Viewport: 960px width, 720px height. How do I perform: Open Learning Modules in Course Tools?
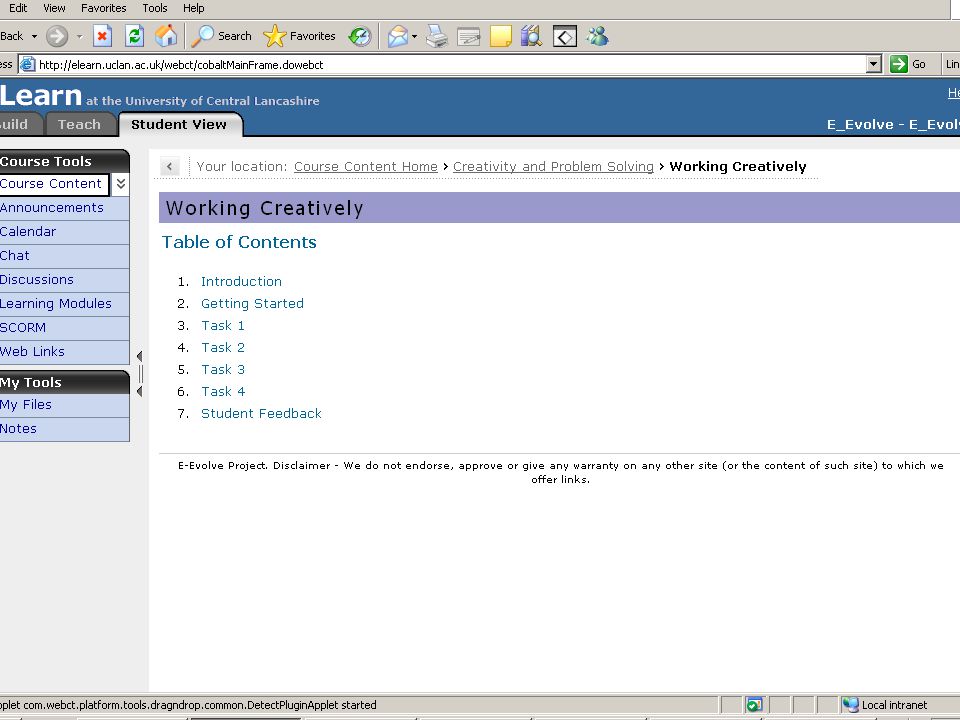(64, 304)
